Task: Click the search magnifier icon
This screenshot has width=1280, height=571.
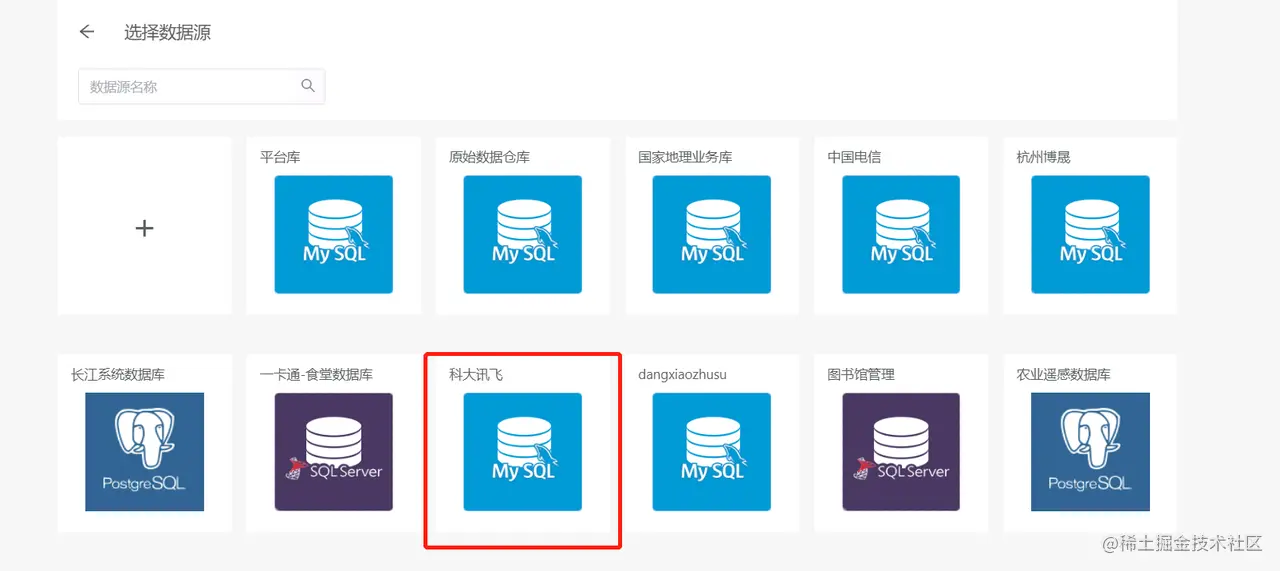Action: [308, 86]
